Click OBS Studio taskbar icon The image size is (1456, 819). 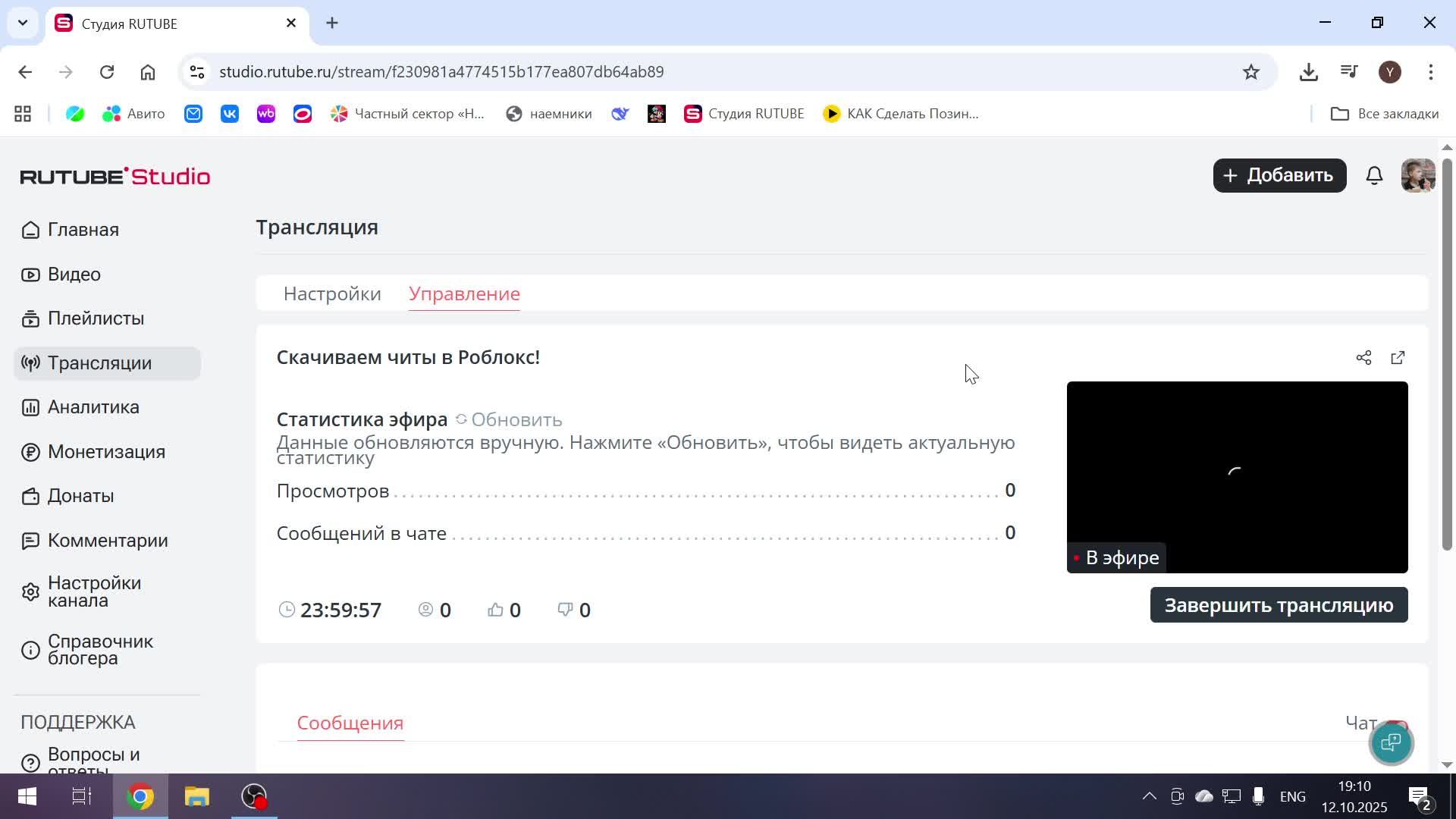[254, 796]
